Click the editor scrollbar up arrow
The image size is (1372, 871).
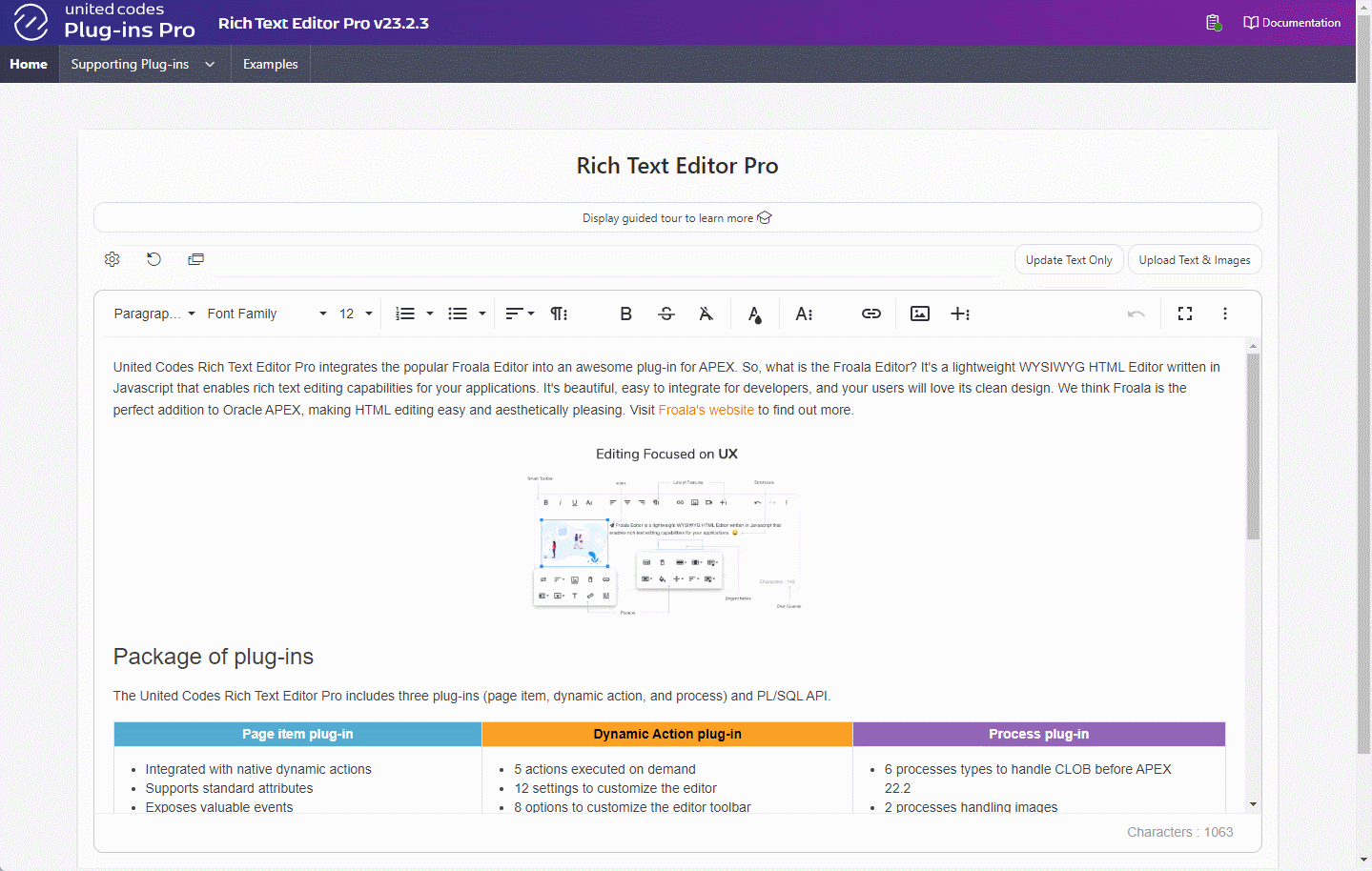[x=1253, y=346]
